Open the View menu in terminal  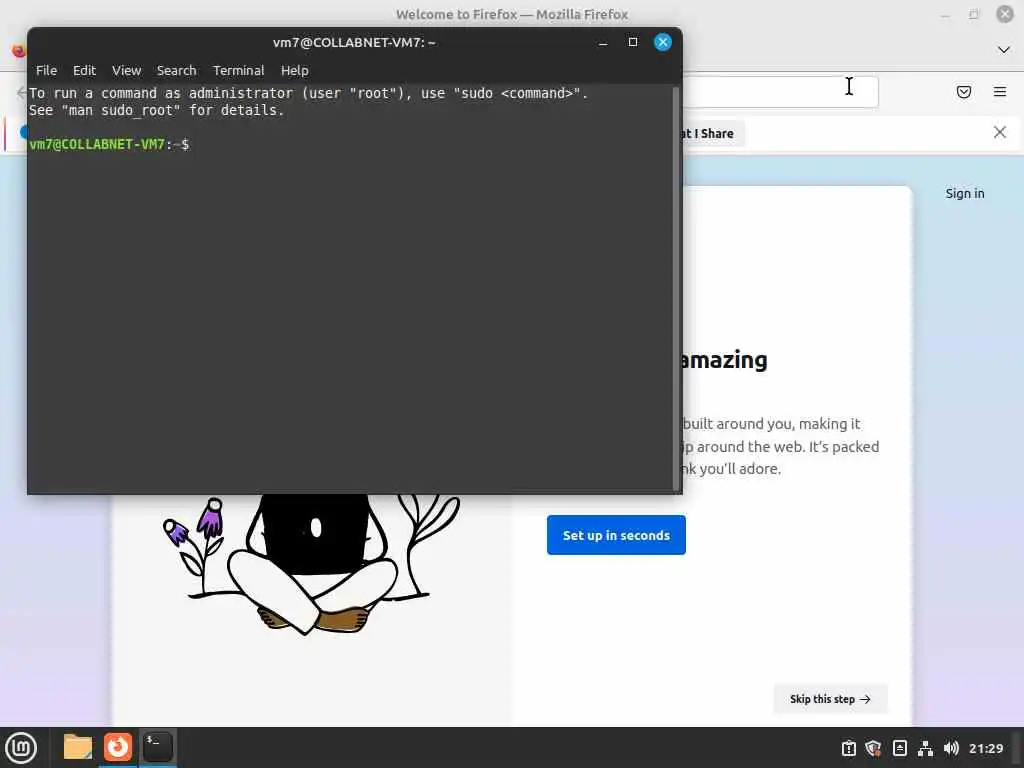[126, 71]
